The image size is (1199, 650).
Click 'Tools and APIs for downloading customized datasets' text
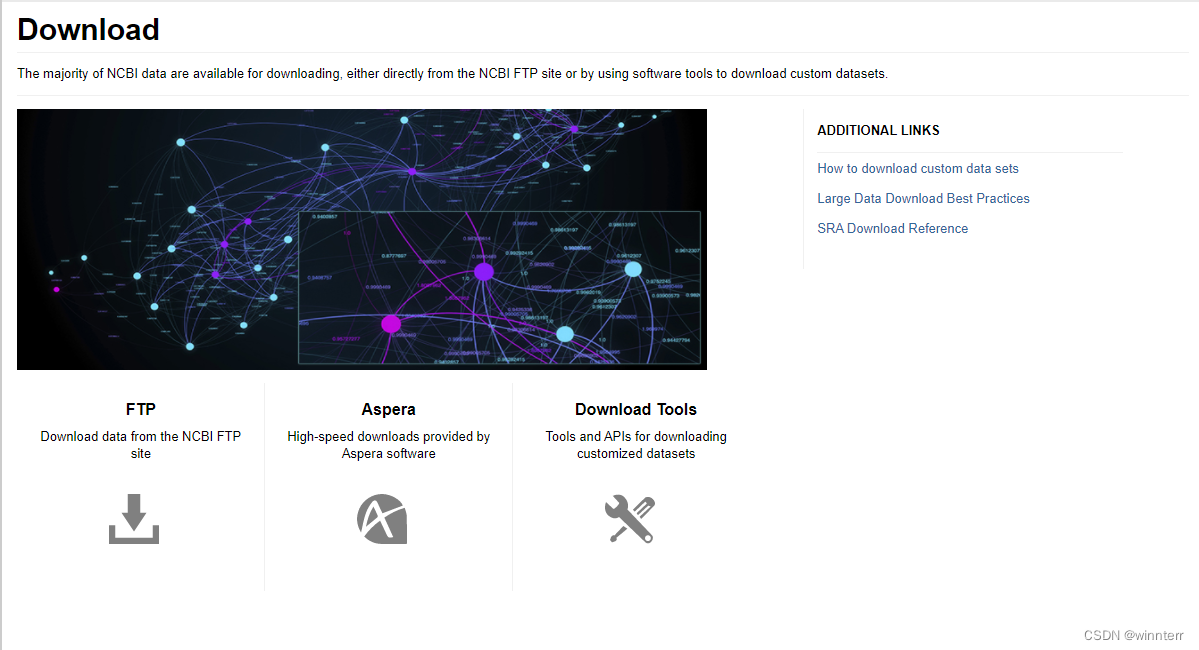pyautogui.click(x=636, y=444)
